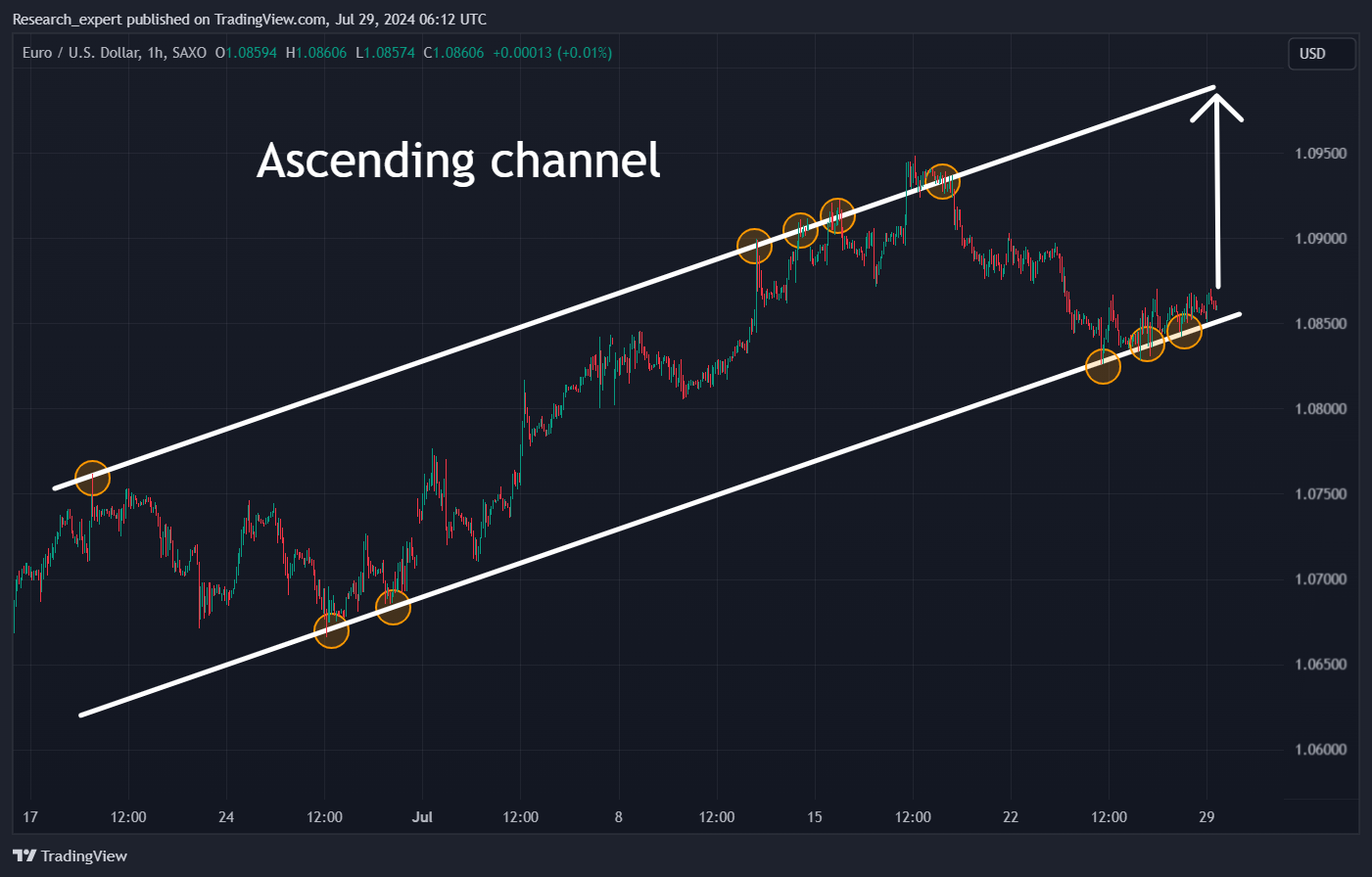Click the 8 date label on time axis
The height and width of the screenshot is (877, 1372).
click(x=618, y=817)
